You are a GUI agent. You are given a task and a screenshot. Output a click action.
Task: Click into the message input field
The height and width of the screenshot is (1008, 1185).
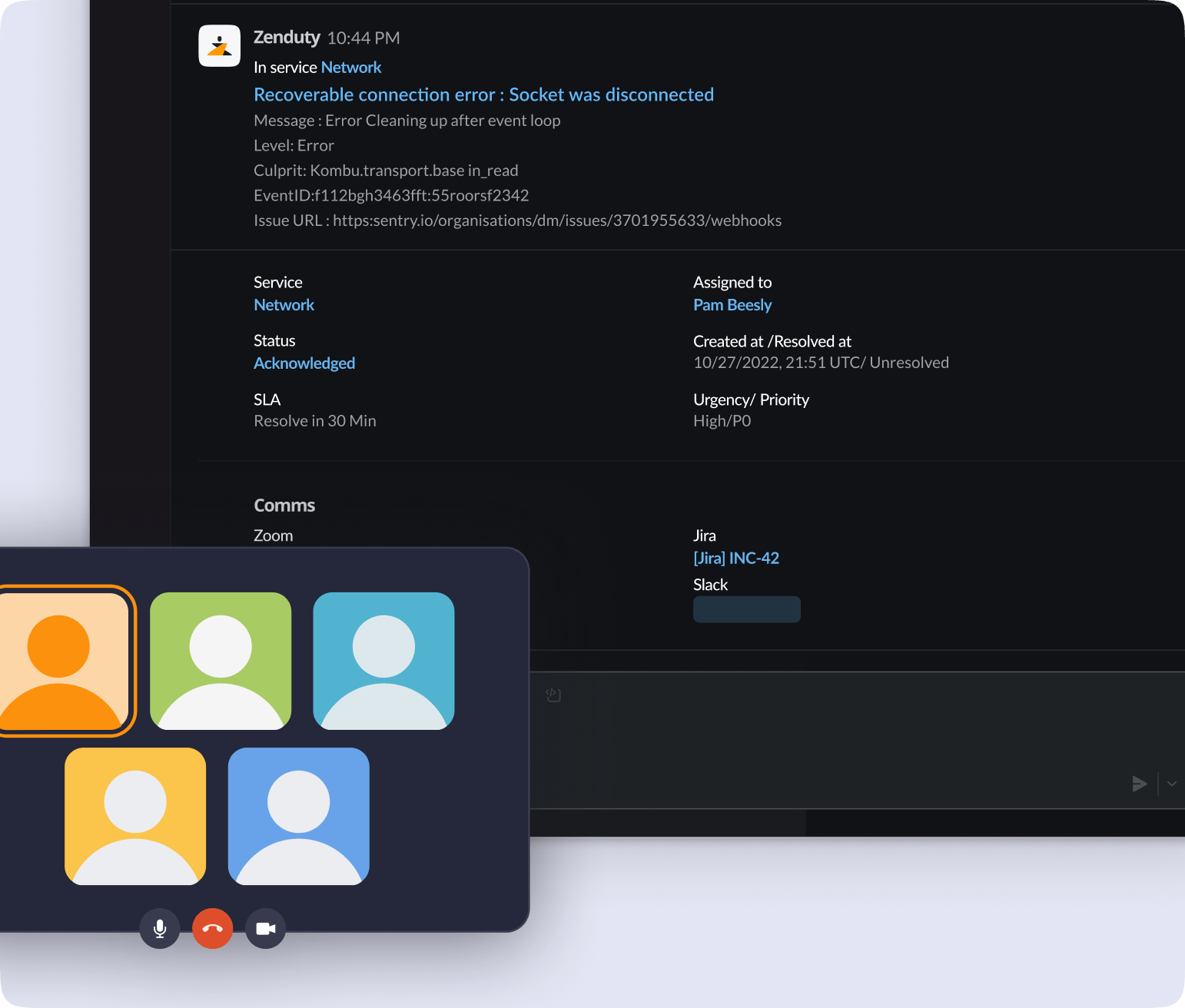(830, 738)
